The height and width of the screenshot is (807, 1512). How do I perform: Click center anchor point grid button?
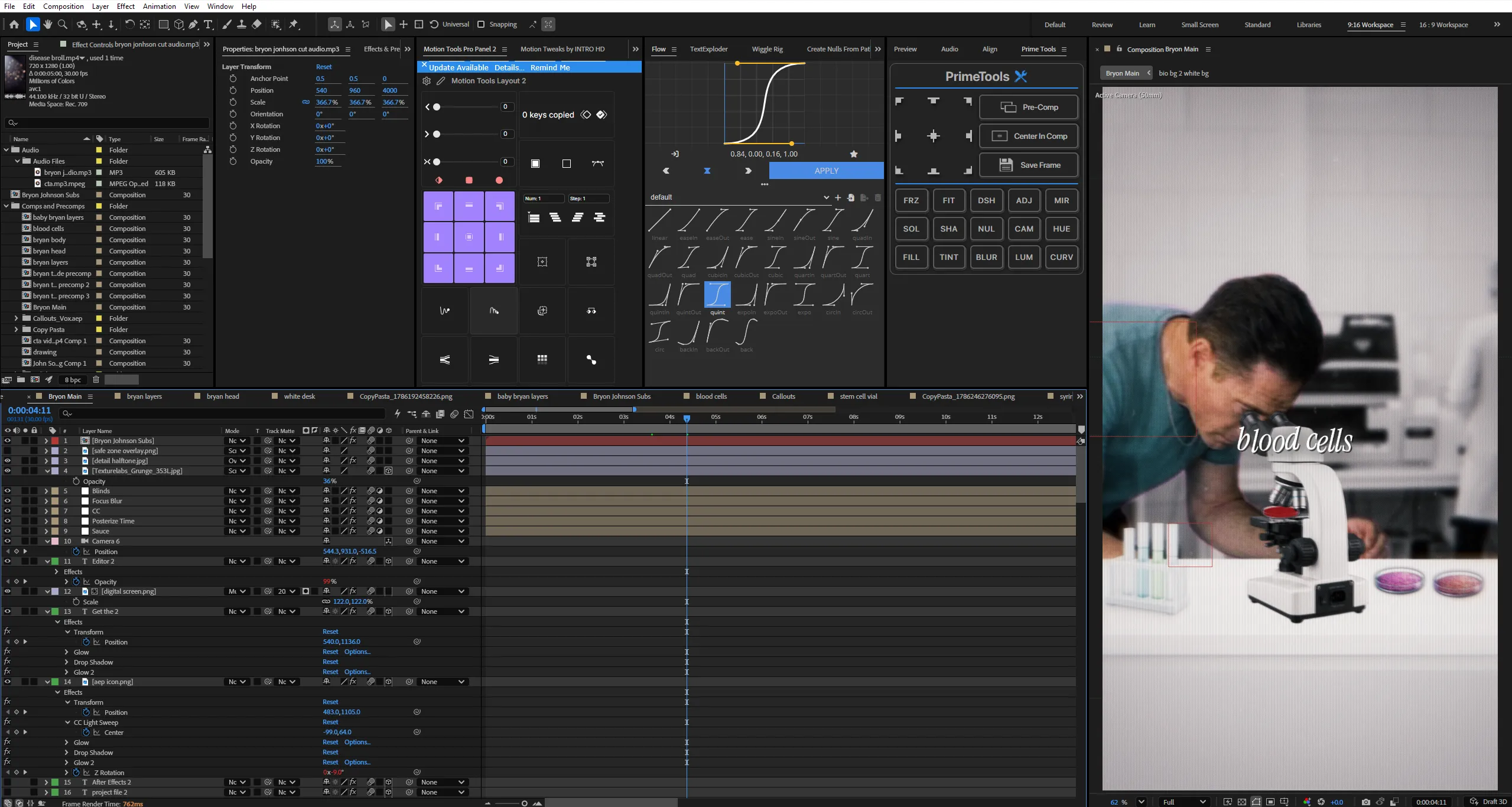click(469, 237)
